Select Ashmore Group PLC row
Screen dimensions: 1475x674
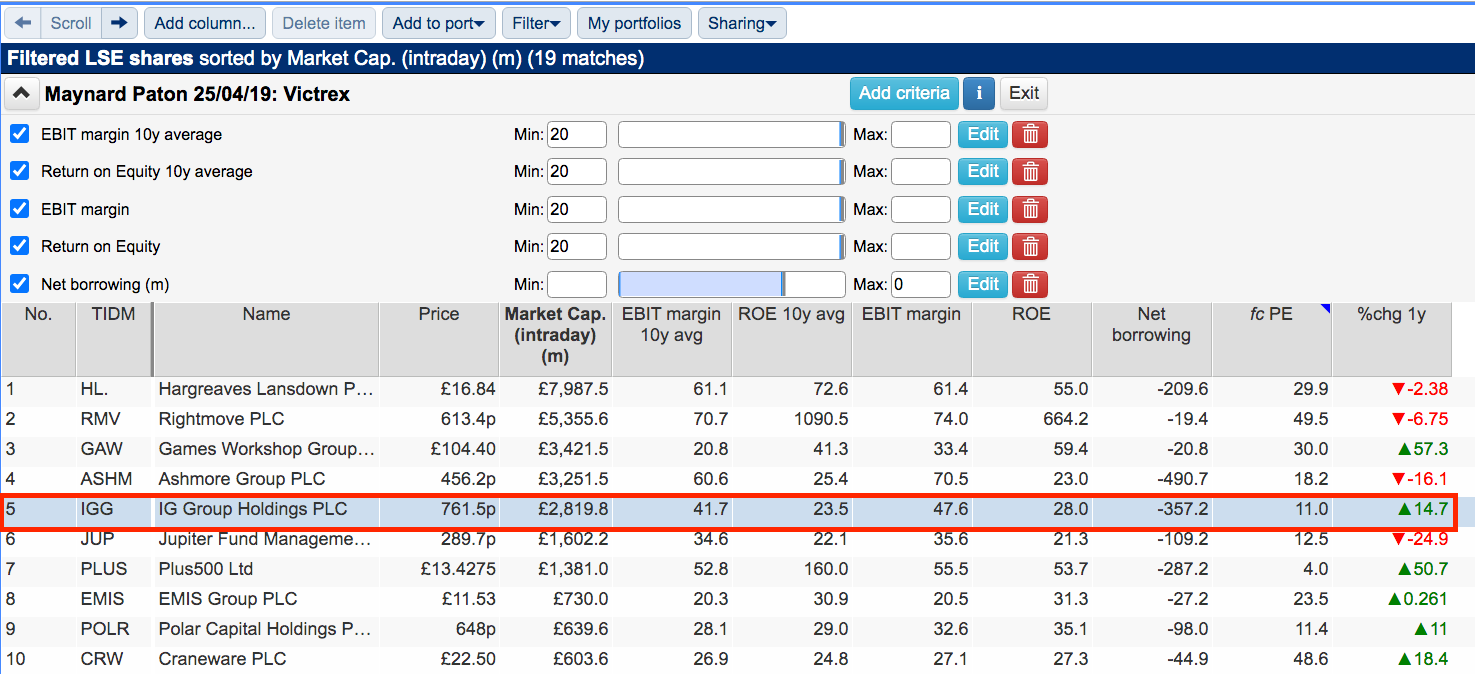pyautogui.click(x=727, y=479)
